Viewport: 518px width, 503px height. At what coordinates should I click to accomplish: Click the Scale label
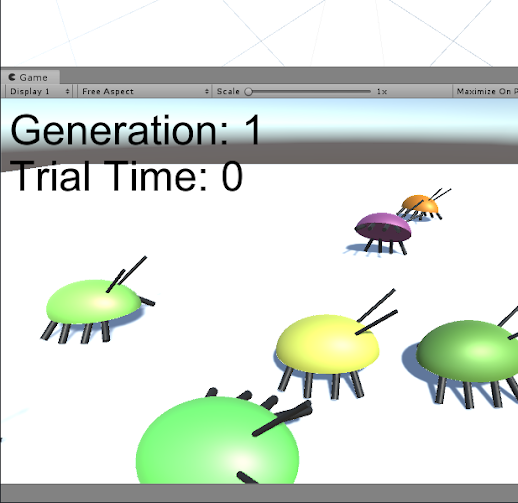pyautogui.click(x=228, y=91)
